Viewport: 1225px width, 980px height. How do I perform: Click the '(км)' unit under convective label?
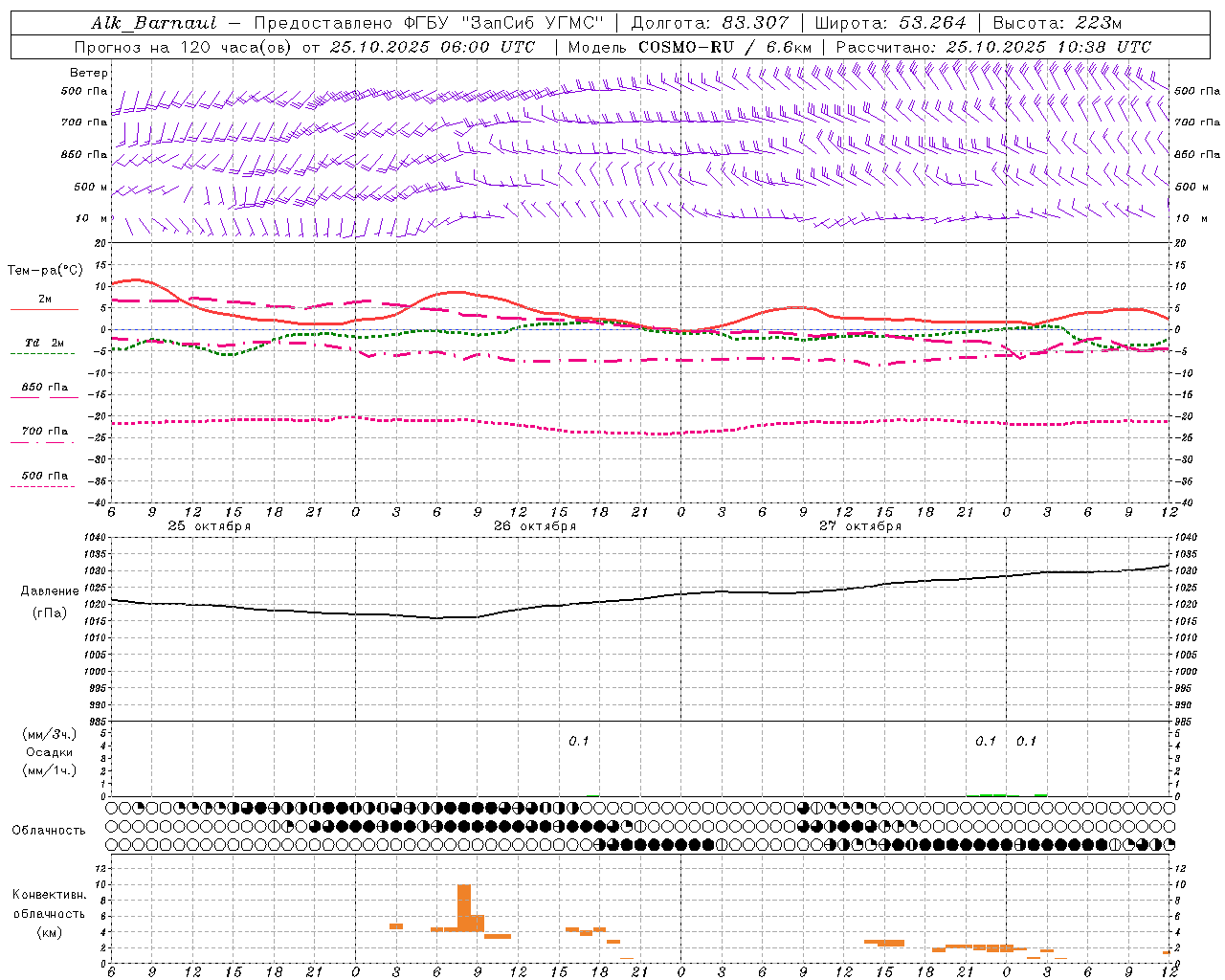[50, 932]
